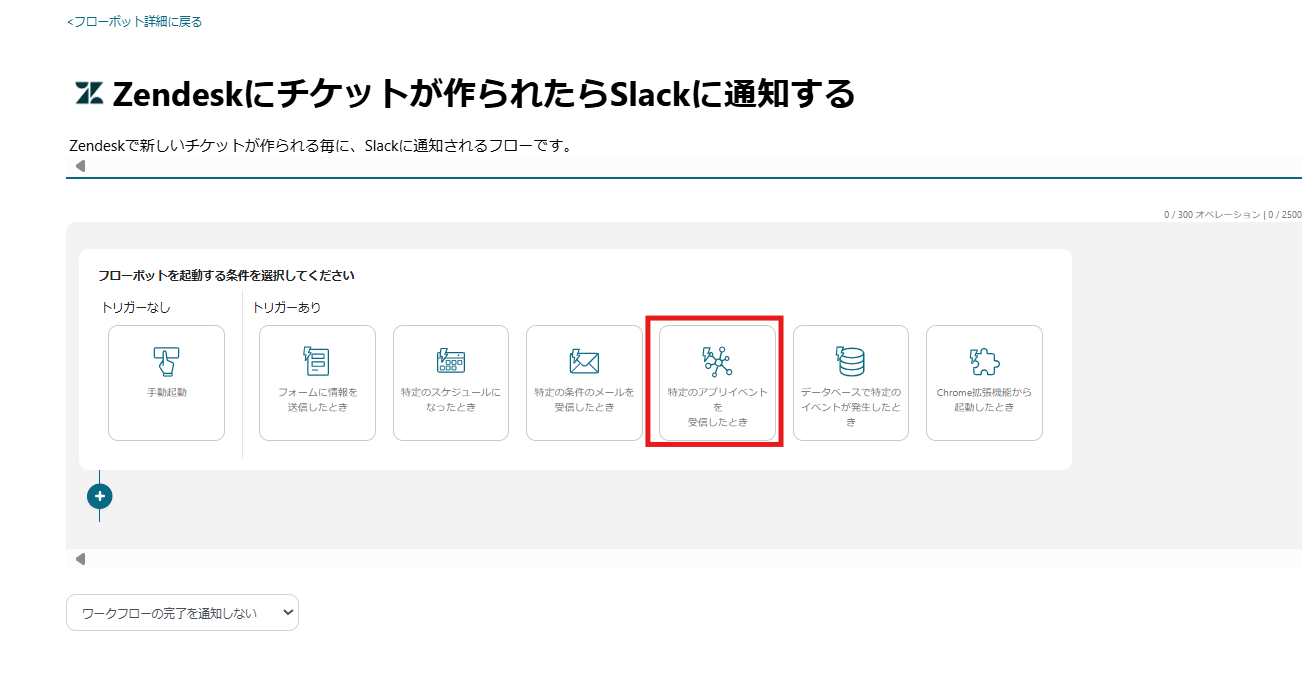Click the Zendesk logo icon beside title
This screenshot has height=687, width=1302.
pos(89,94)
